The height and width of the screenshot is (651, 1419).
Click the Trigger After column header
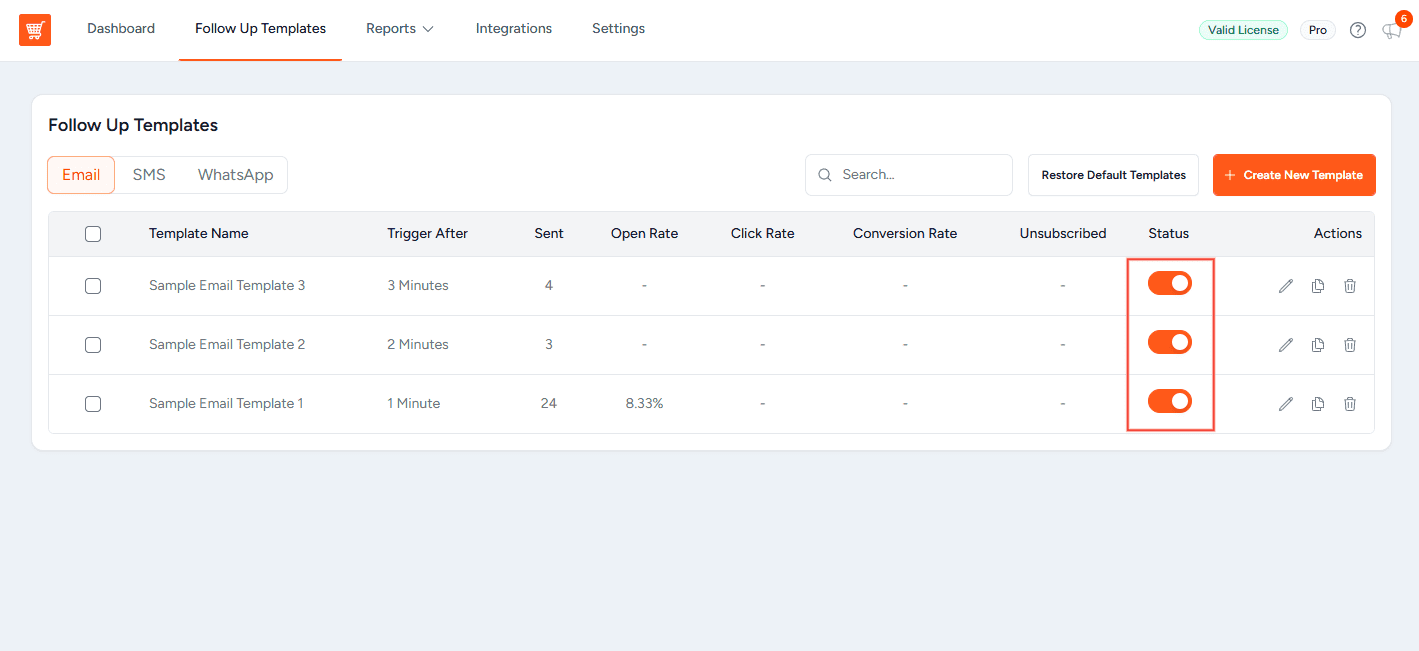[428, 234]
